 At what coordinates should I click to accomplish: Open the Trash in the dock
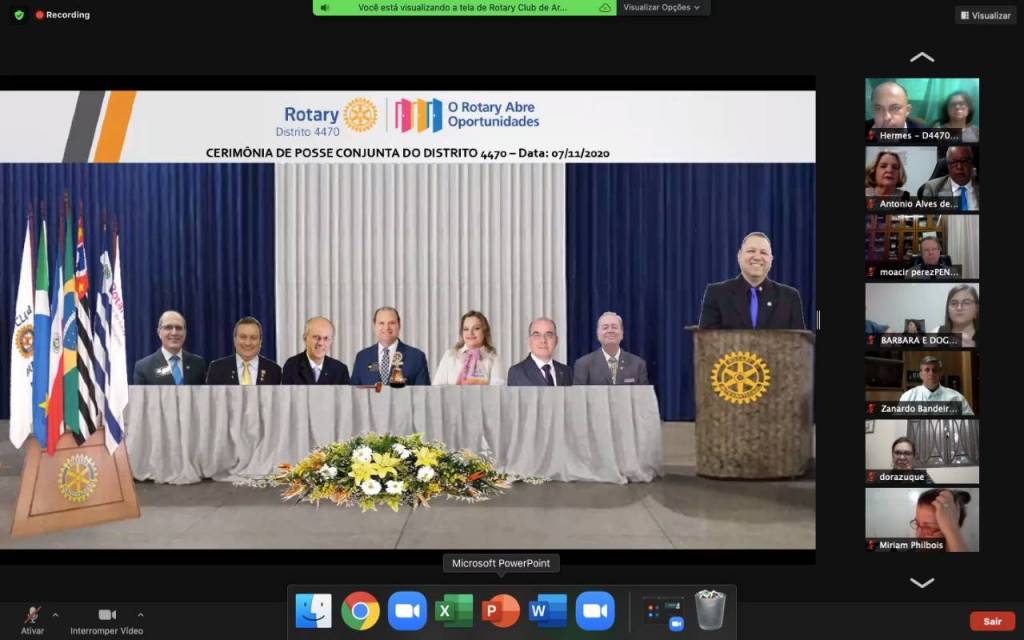tap(710, 610)
